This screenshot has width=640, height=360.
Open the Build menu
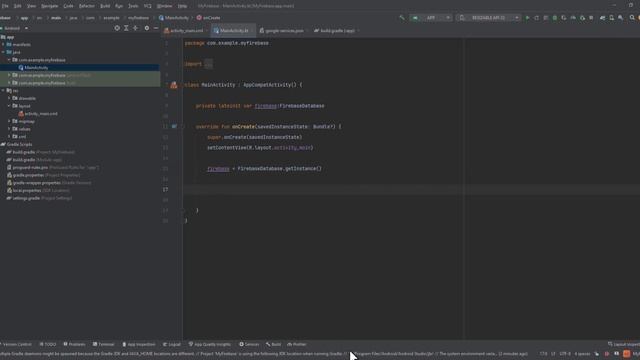point(105,6)
